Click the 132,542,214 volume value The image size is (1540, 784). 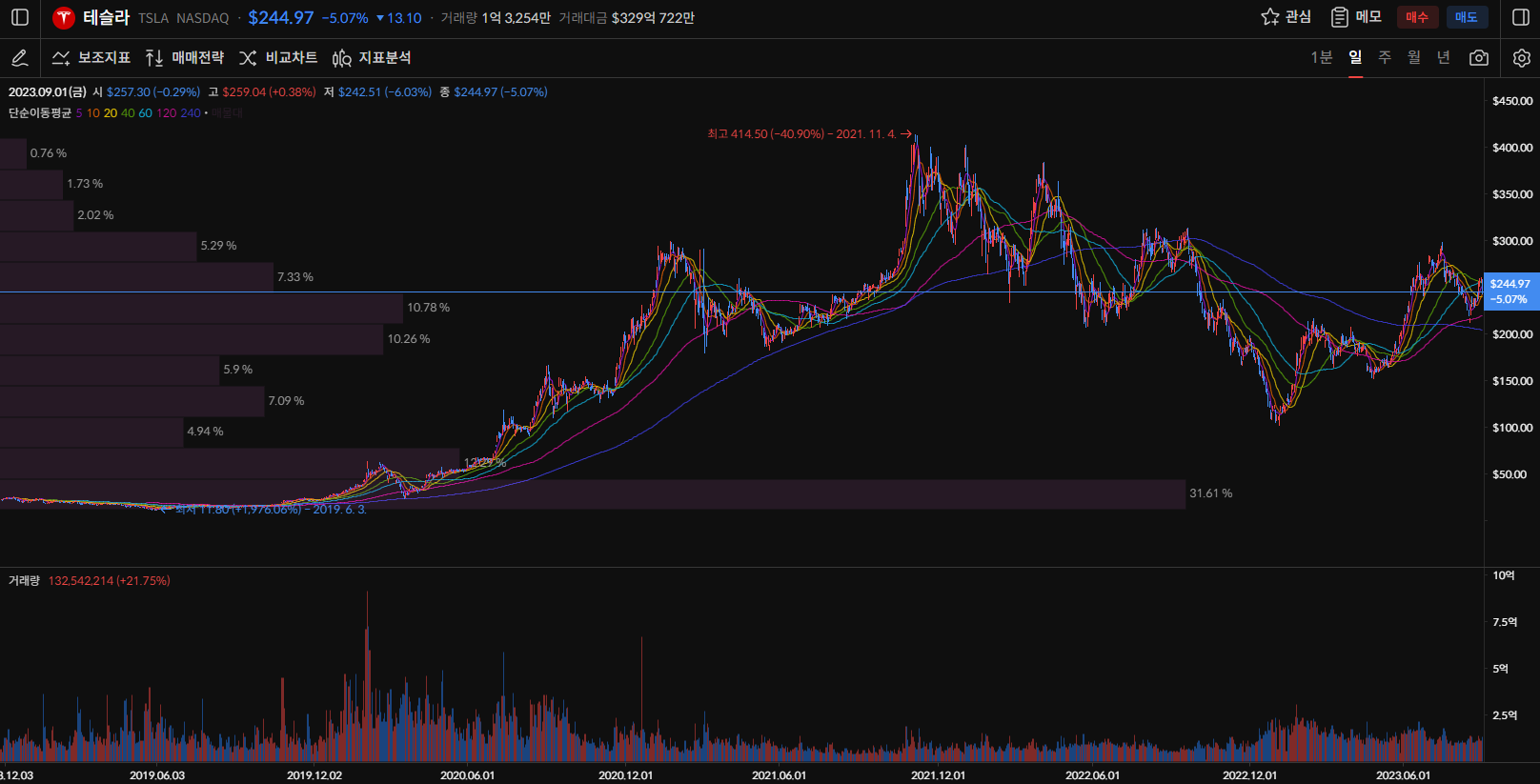109,581
